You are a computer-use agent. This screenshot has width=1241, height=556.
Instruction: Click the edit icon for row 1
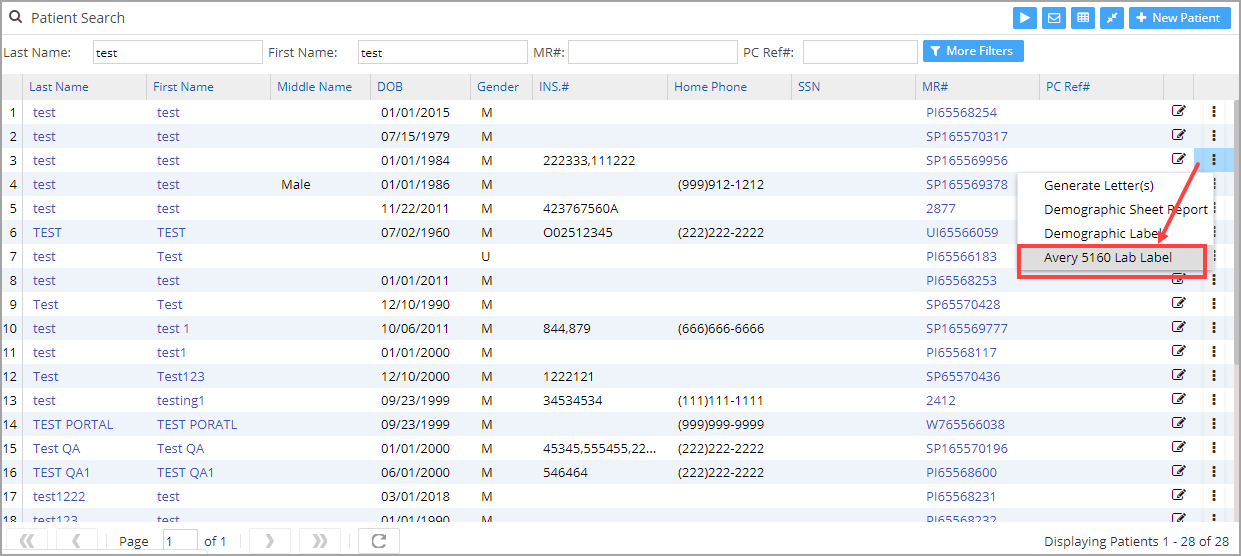[x=1179, y=111]
